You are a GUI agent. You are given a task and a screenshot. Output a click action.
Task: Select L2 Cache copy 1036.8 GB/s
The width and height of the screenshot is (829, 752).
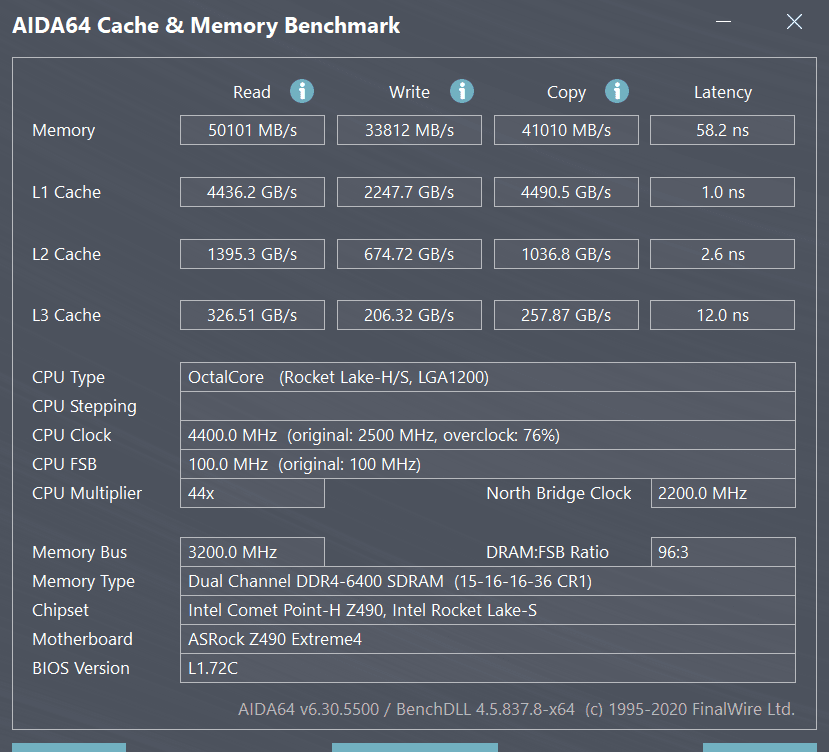pos(566,254)
